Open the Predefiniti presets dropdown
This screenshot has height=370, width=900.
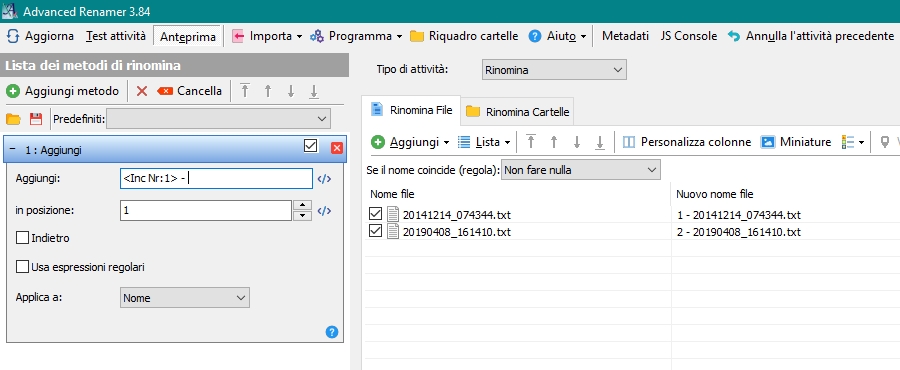218,119
